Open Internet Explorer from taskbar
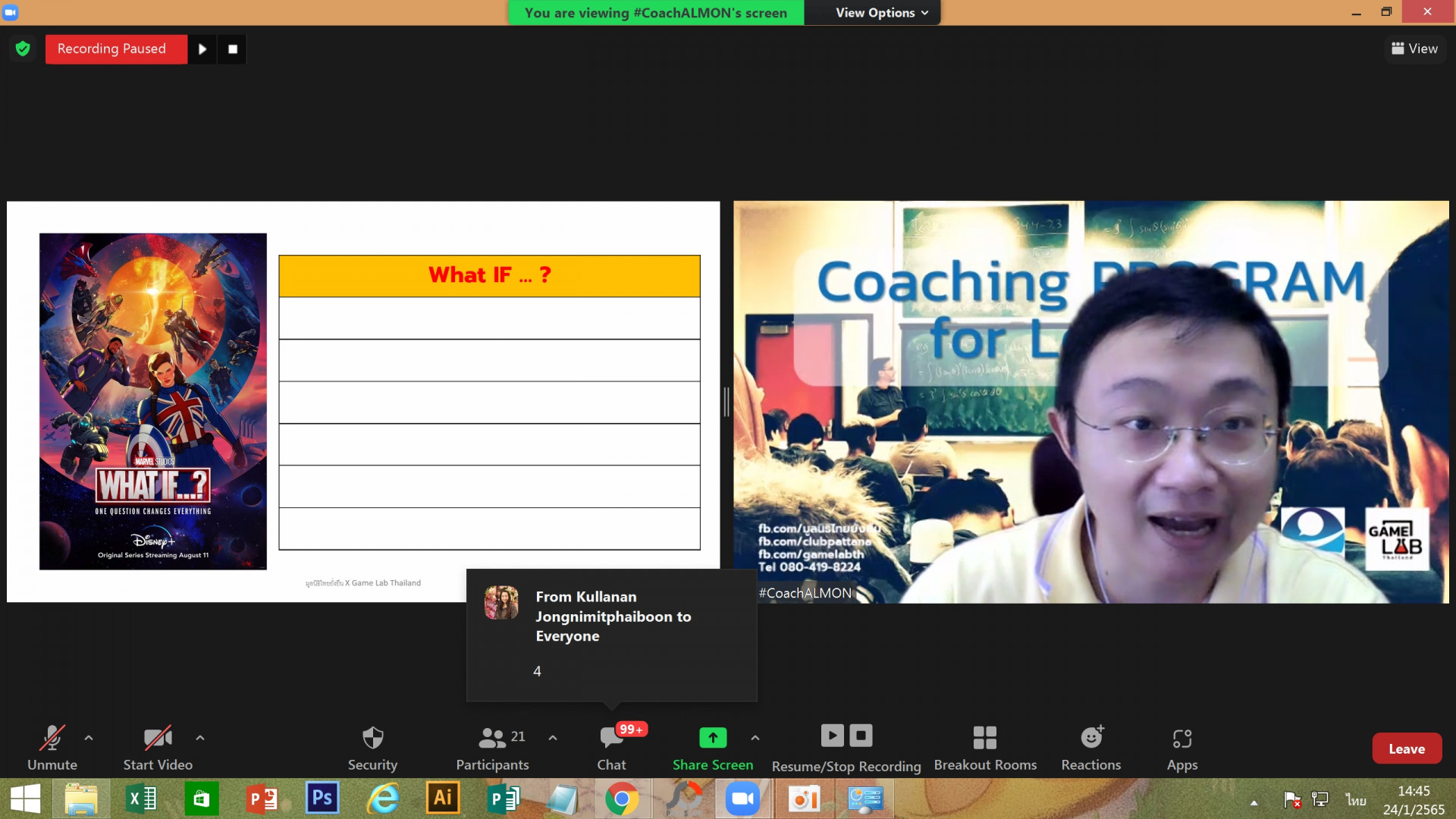Viewport: 1456px width, 819px height. pyautogui.click(x=383, y=799)
